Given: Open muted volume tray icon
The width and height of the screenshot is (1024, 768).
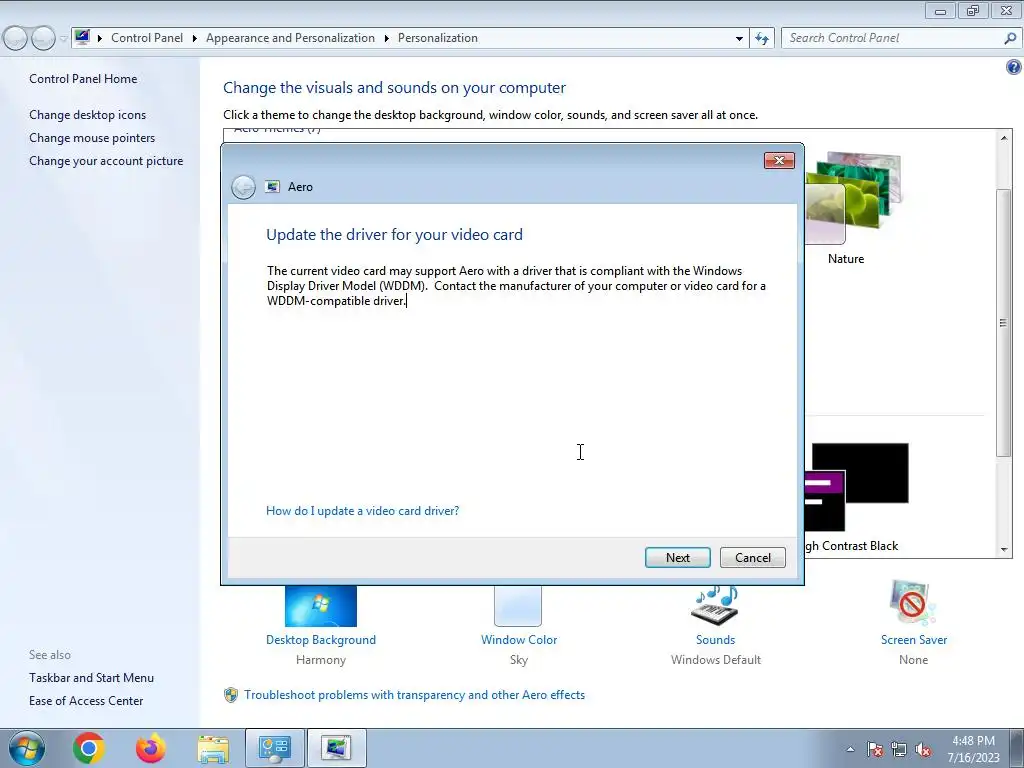Looking at the screenshot, I should tap(923, 749).
